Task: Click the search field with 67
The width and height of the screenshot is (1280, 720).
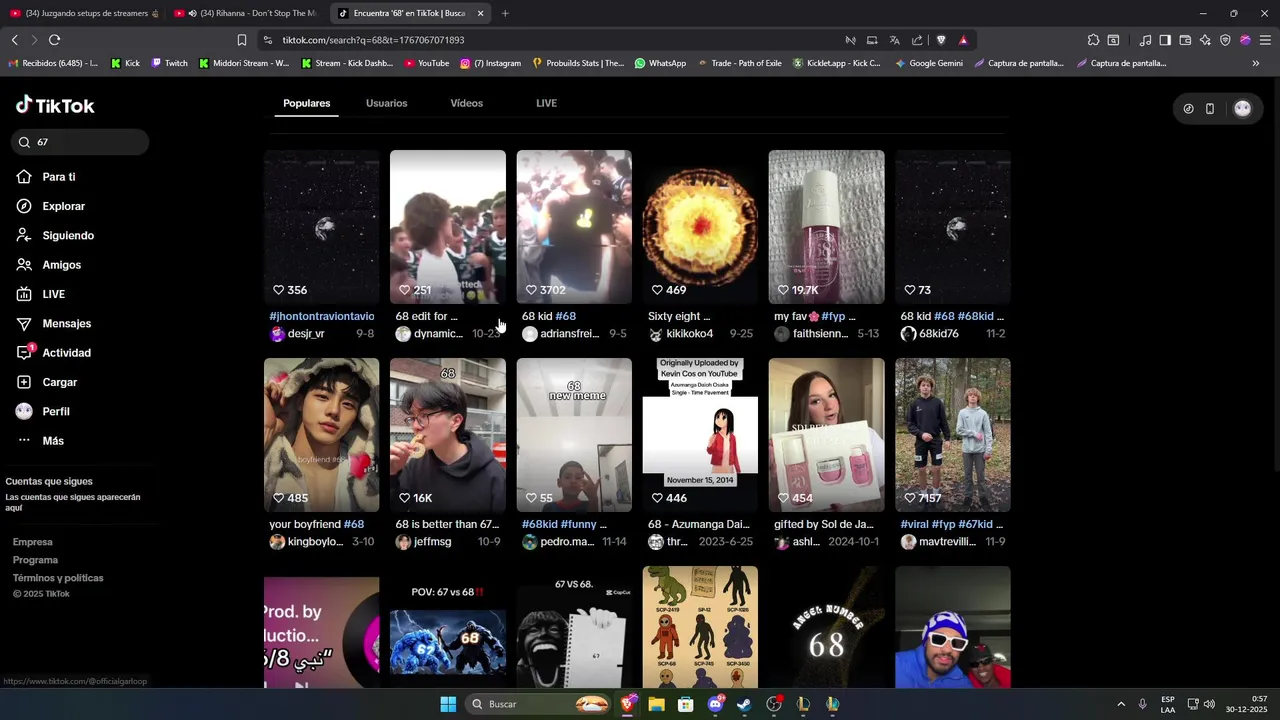Action: click(x=80, y=142)
